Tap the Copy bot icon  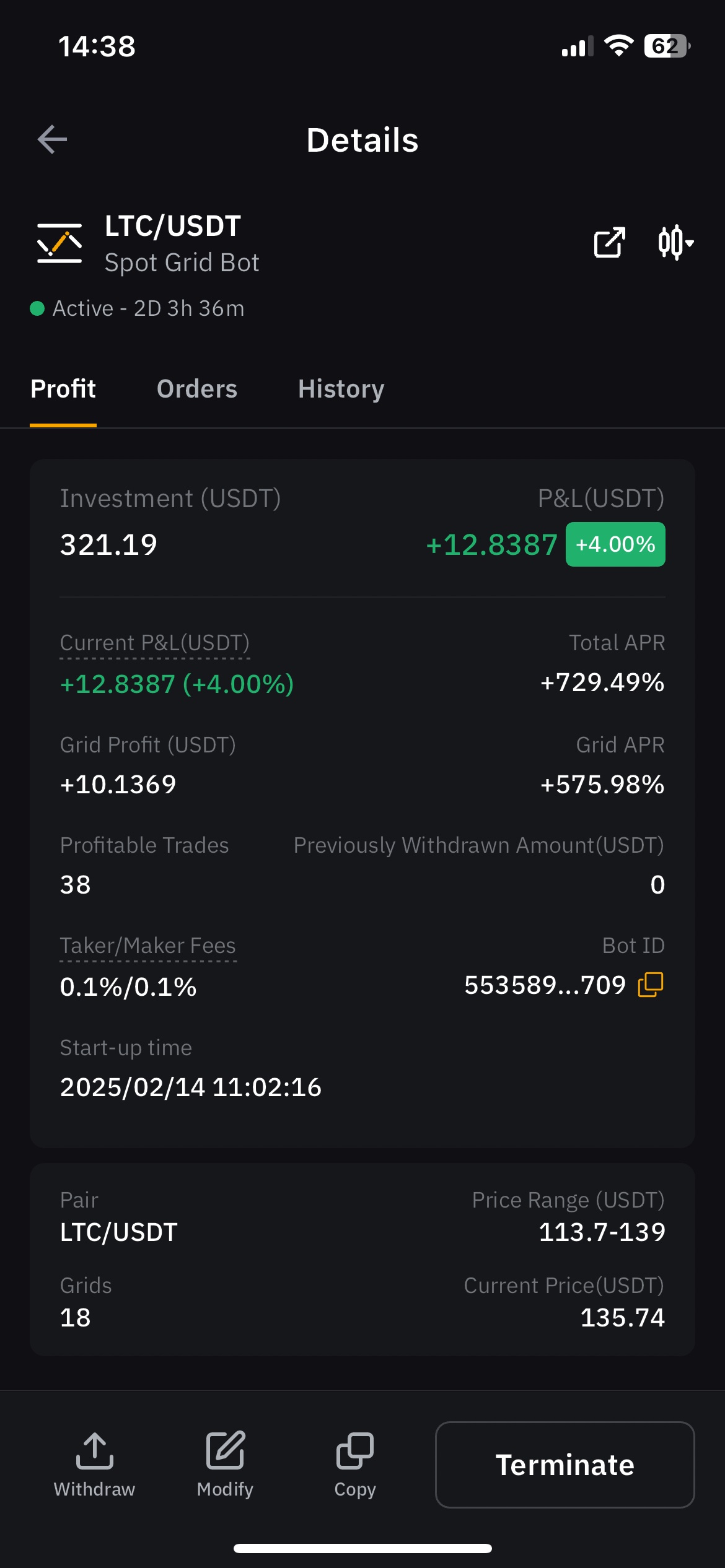tap(354, 1451)
